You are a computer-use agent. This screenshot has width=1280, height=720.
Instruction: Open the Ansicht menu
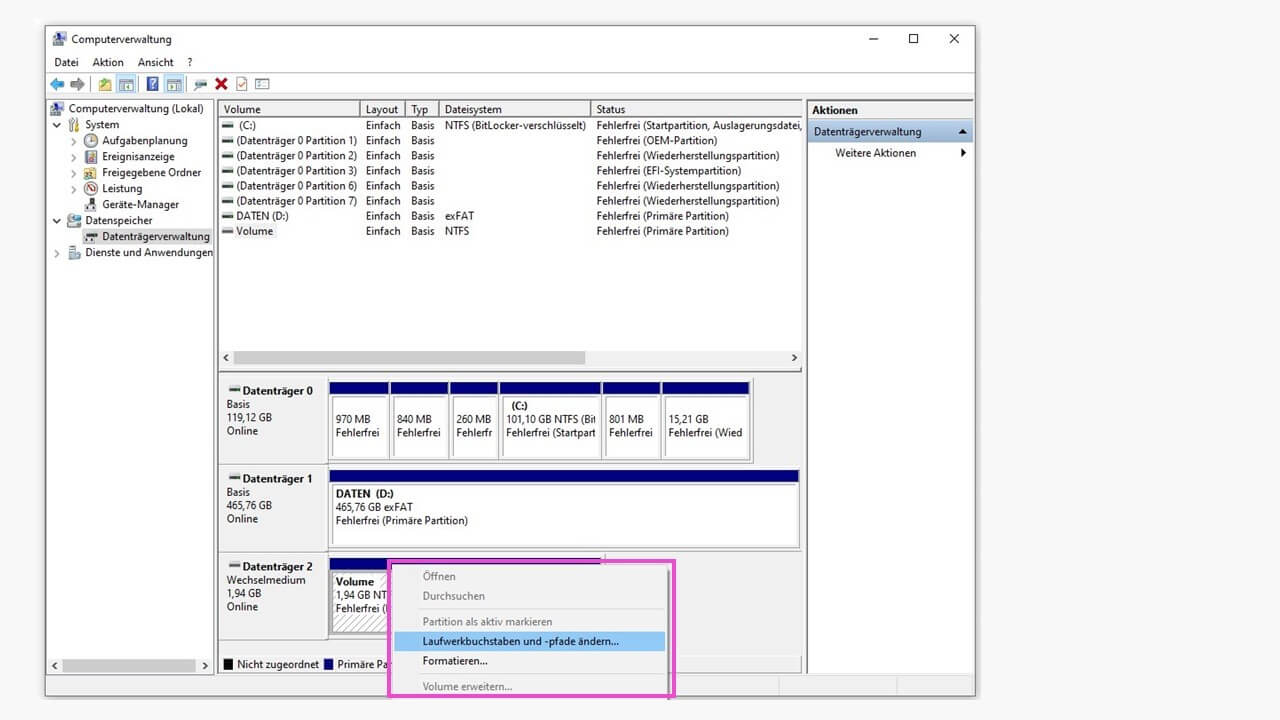[x=156, y=62]
